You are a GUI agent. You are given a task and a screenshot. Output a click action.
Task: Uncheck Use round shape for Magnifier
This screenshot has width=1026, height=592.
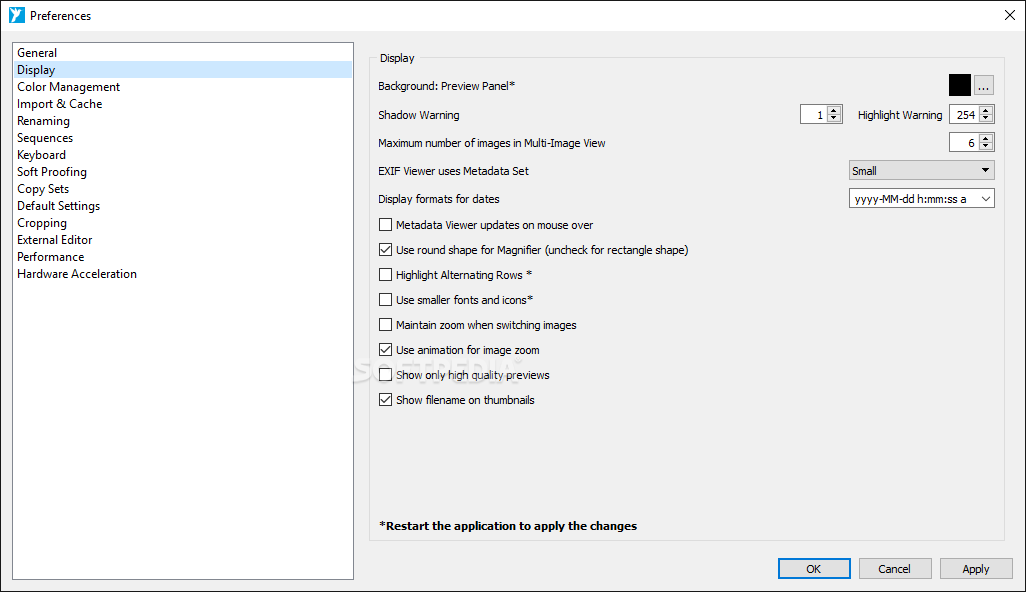click(x=385, y=249)
